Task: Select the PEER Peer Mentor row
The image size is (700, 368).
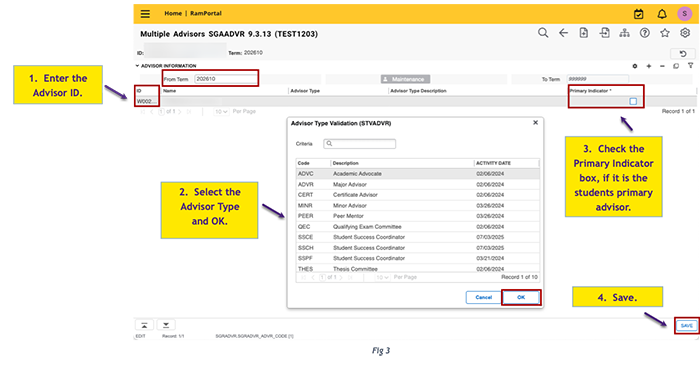Action: (417, 216)
